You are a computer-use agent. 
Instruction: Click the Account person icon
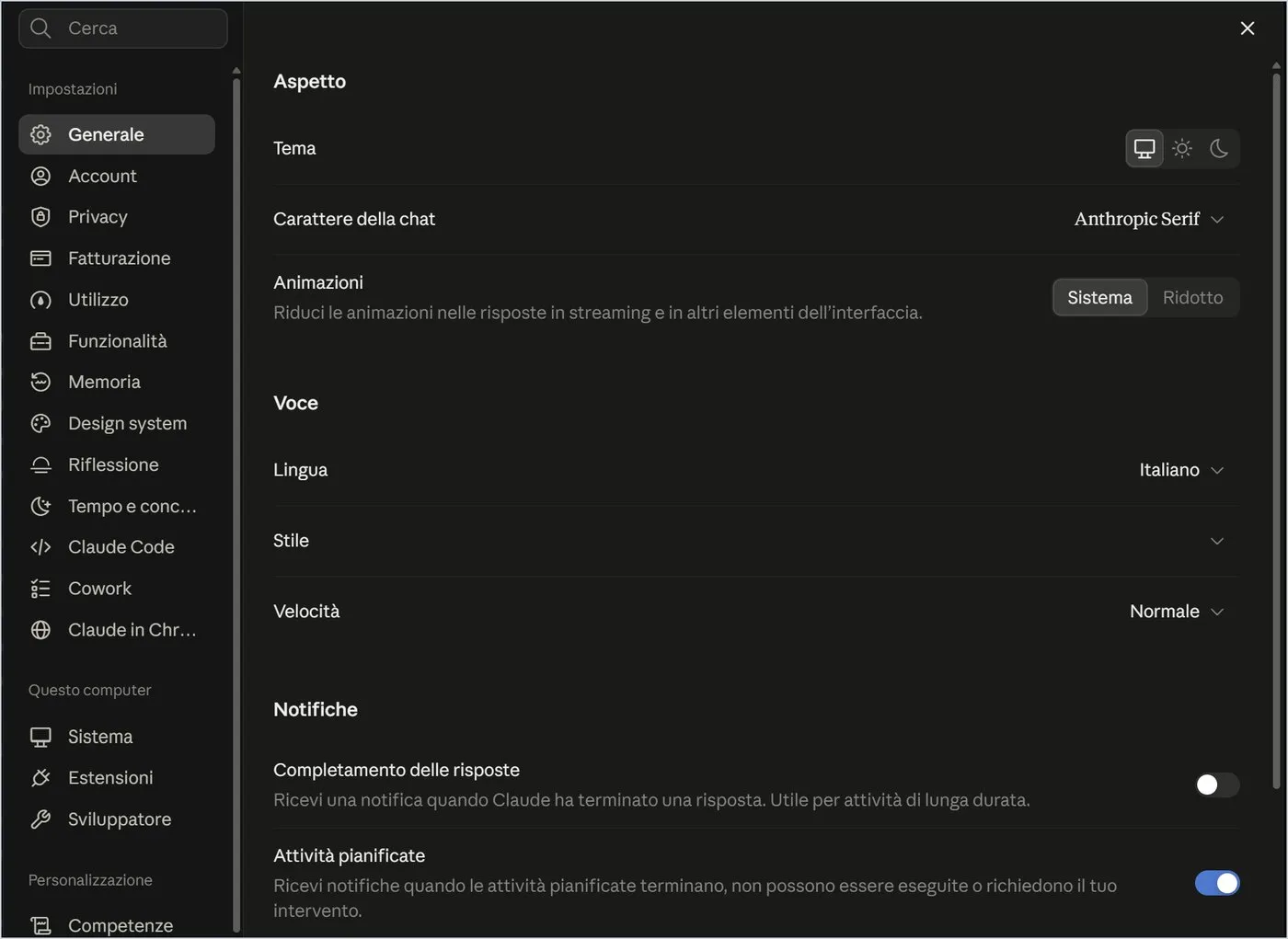click(x=40, y=176)
